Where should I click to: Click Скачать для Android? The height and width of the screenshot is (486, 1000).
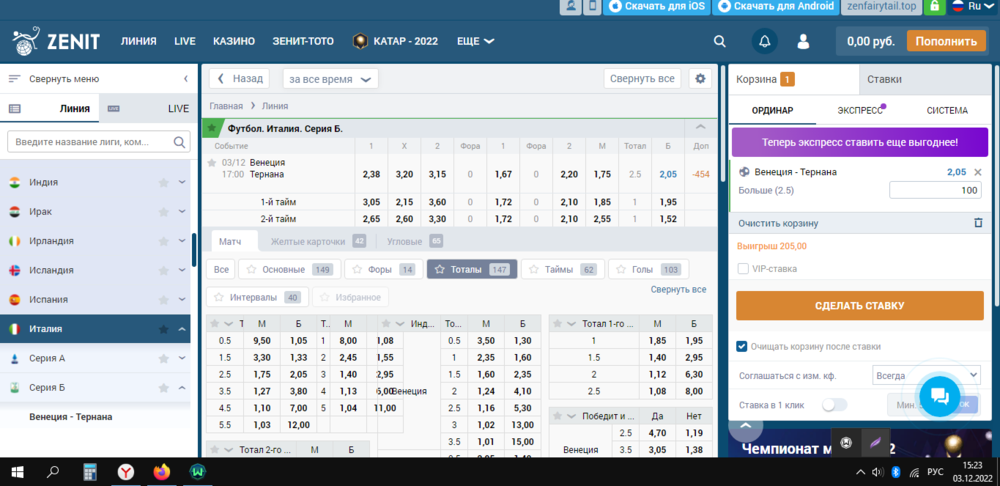774,6
